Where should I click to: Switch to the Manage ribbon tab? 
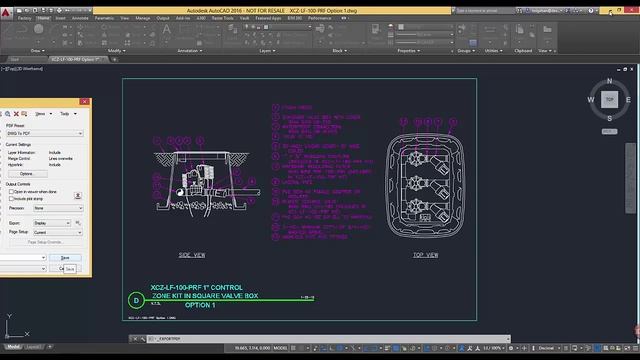coord(142,18)
